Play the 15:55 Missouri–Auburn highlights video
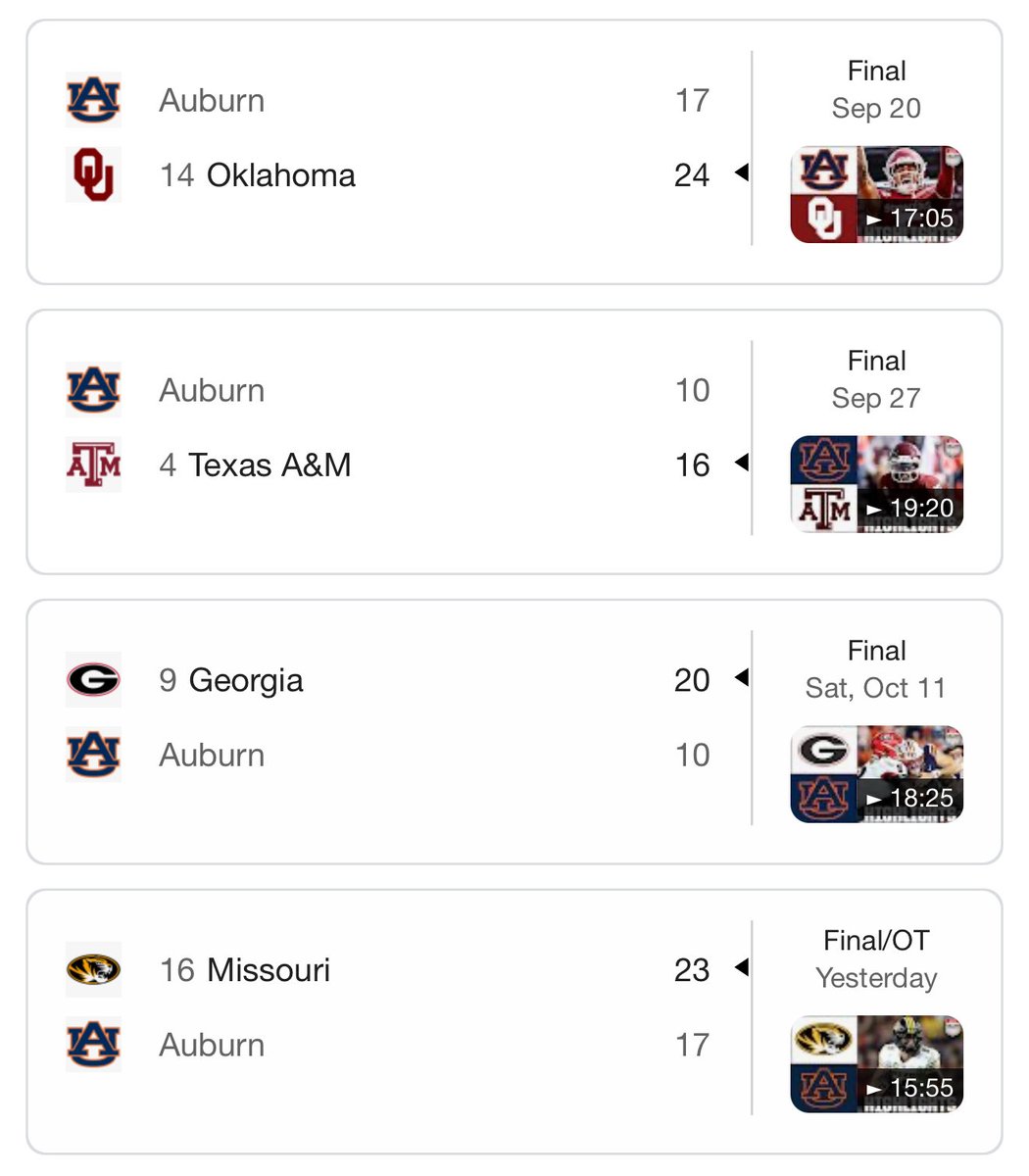Screen dimensions: 1029x1176 pyautogui.click(x=877, y=1064)
